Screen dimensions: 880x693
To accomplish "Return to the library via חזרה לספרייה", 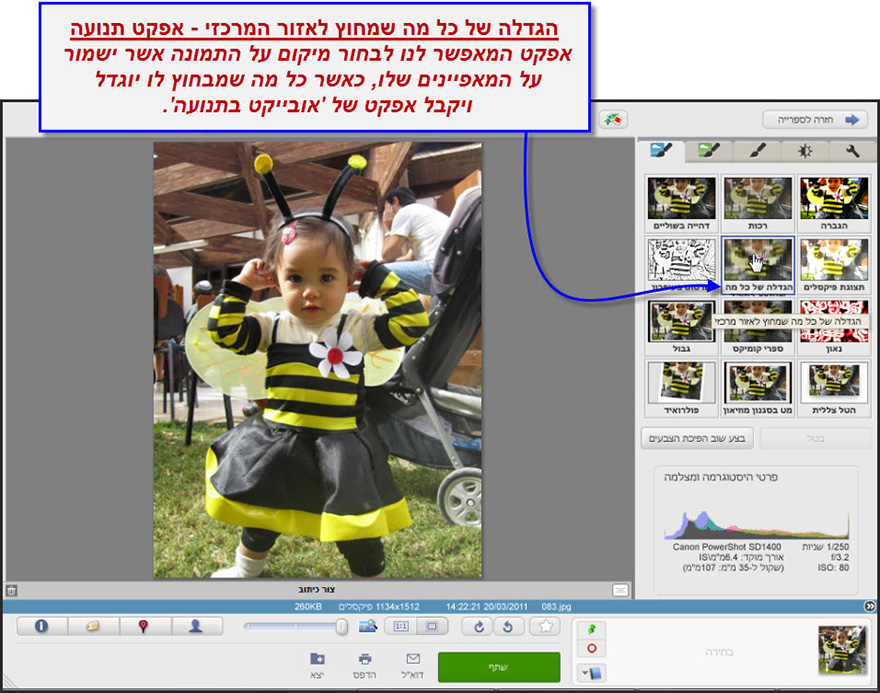I will click(813, 118).
